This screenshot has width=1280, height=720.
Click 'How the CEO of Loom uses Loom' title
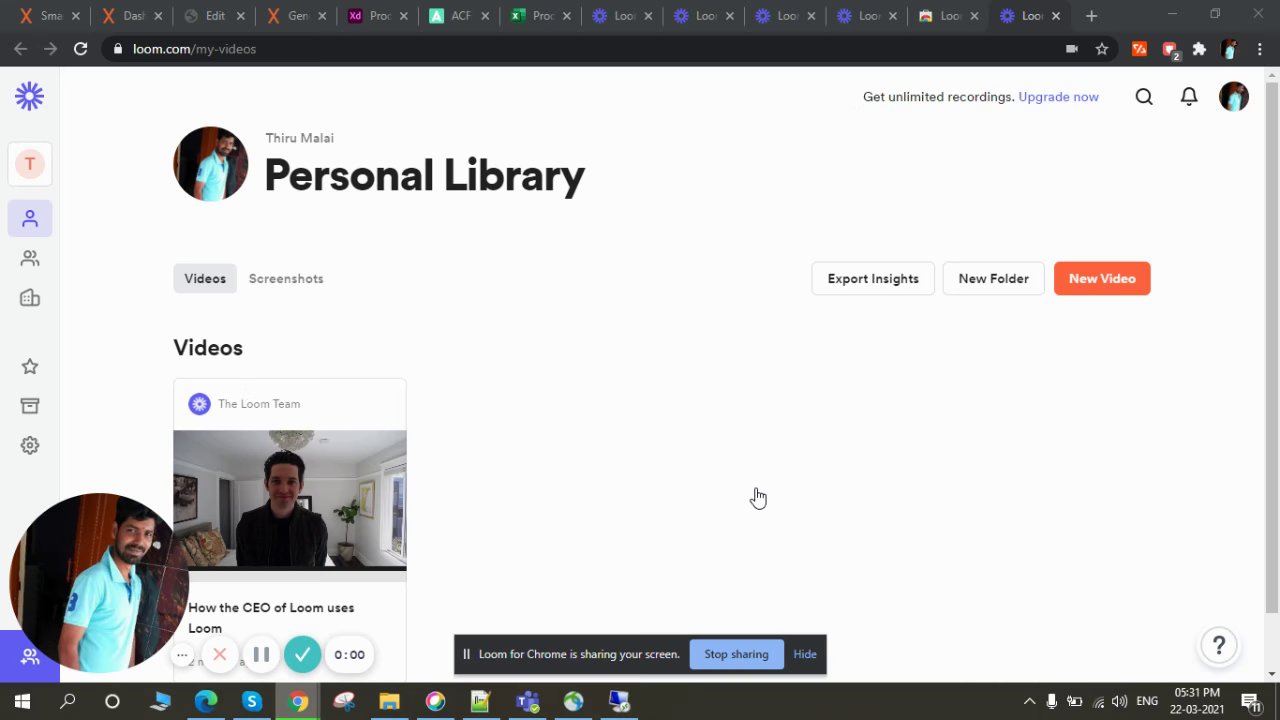click(271, 618)
